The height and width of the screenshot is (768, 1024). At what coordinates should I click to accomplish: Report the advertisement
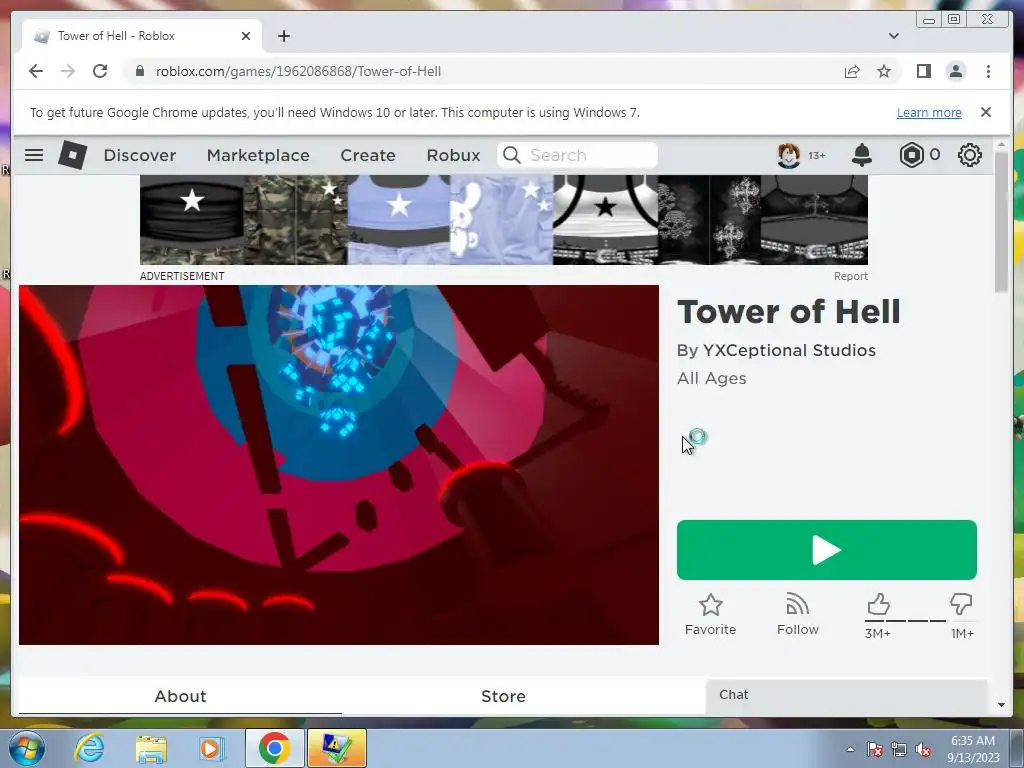(x=850, y=276)
